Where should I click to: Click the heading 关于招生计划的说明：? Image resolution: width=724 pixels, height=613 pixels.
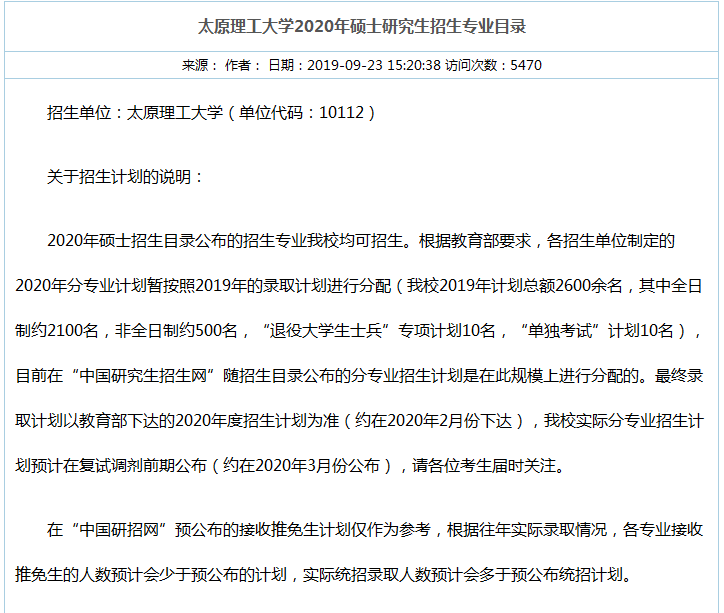tap(125, 176)
